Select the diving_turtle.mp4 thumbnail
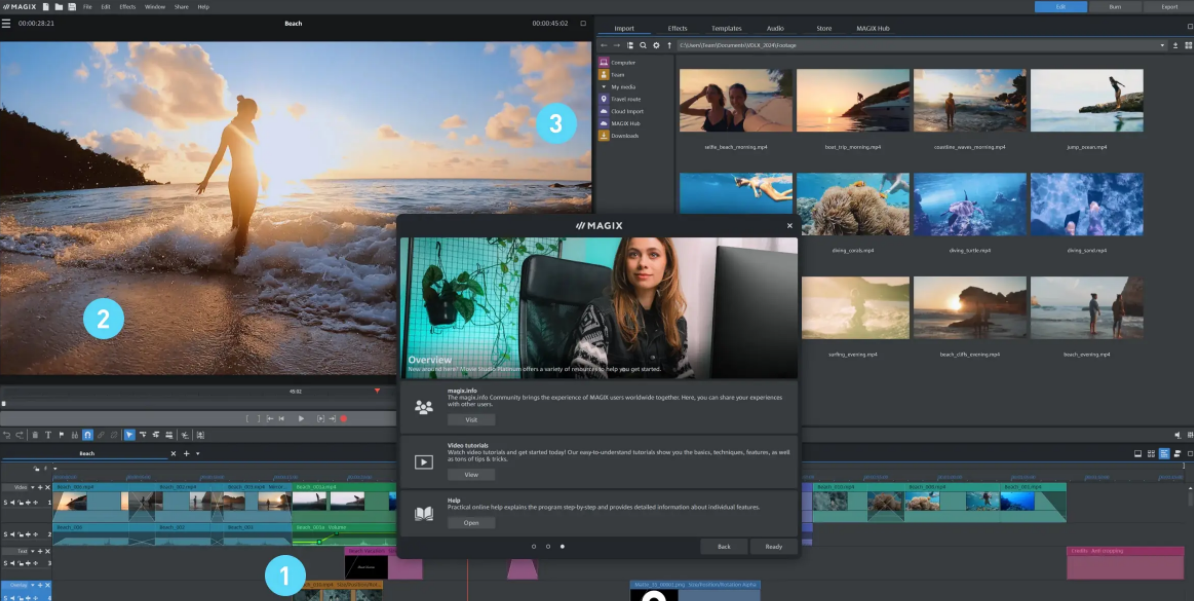Viewport: 1194px width, 601px height. click(970, 204)
